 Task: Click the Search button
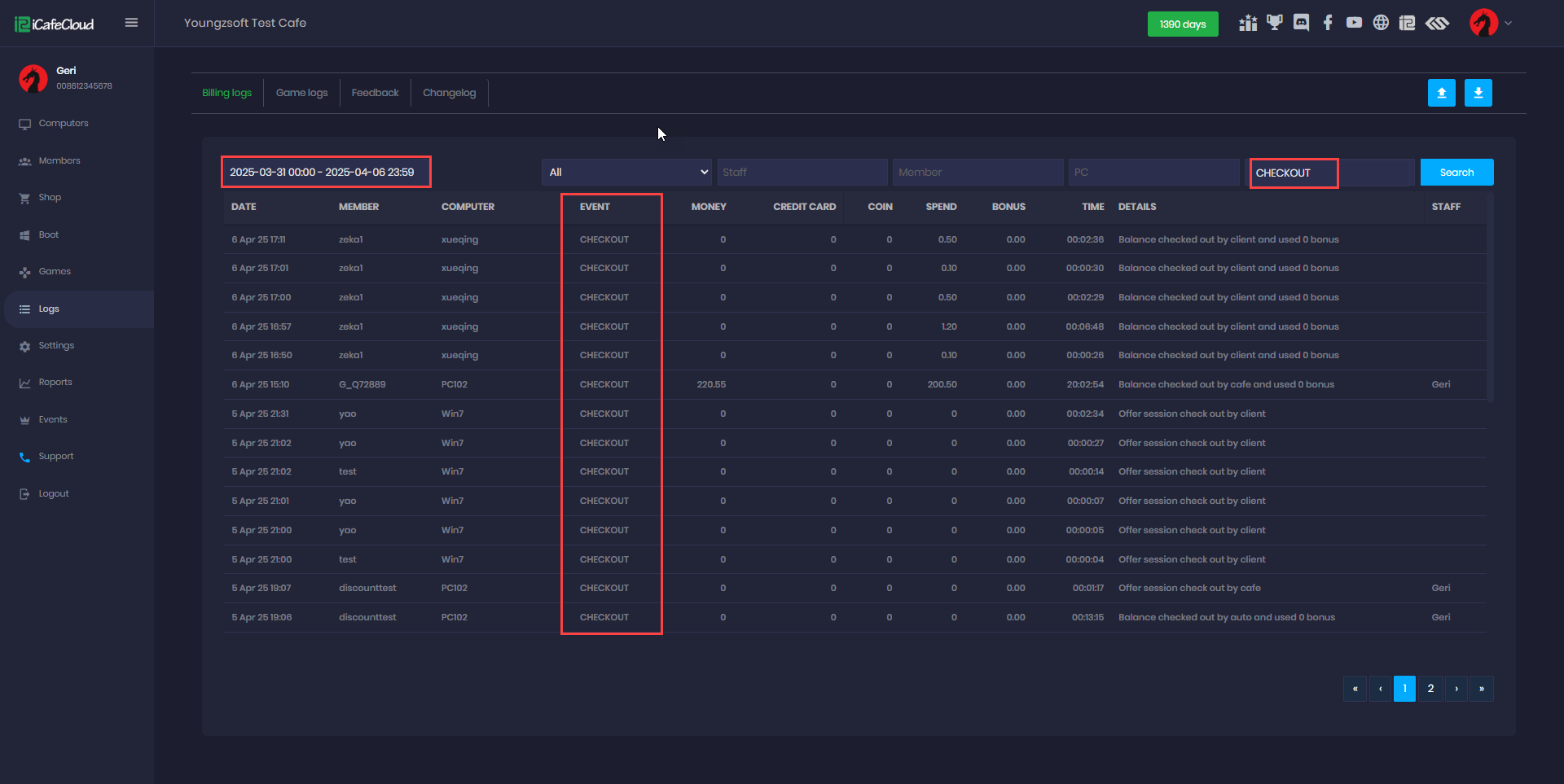pos(1456,173)
